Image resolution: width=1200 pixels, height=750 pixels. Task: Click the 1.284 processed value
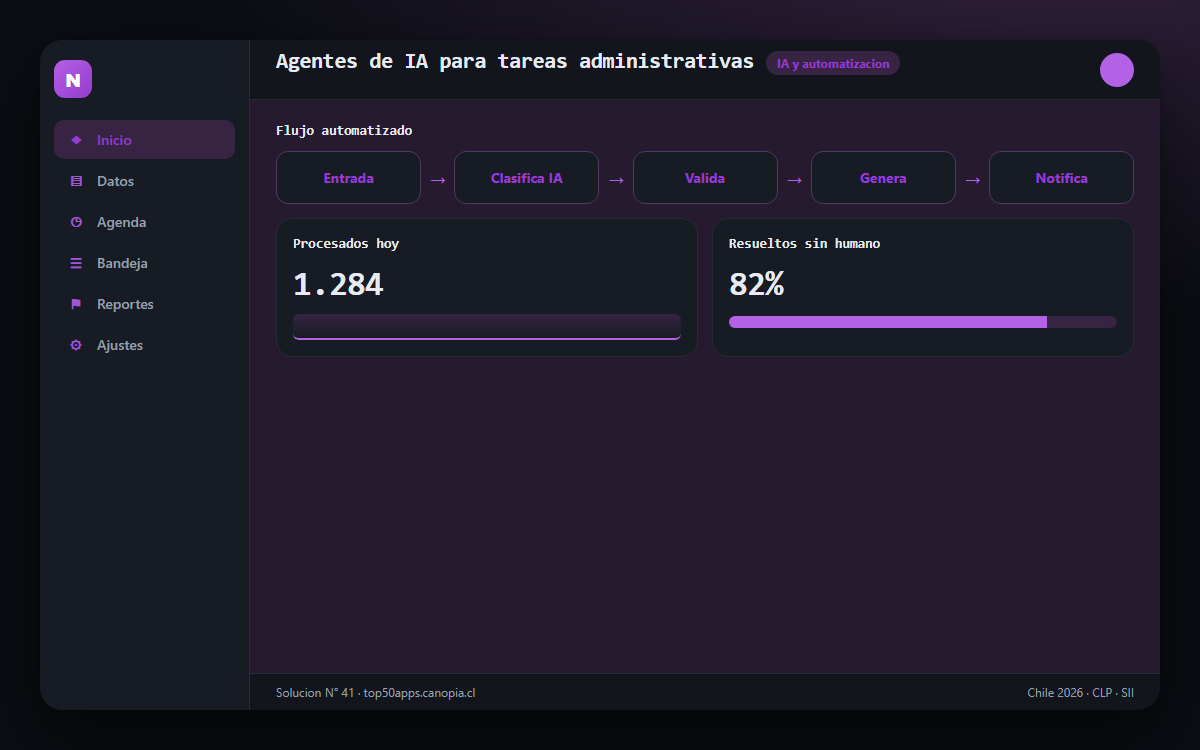coord(338,285)
